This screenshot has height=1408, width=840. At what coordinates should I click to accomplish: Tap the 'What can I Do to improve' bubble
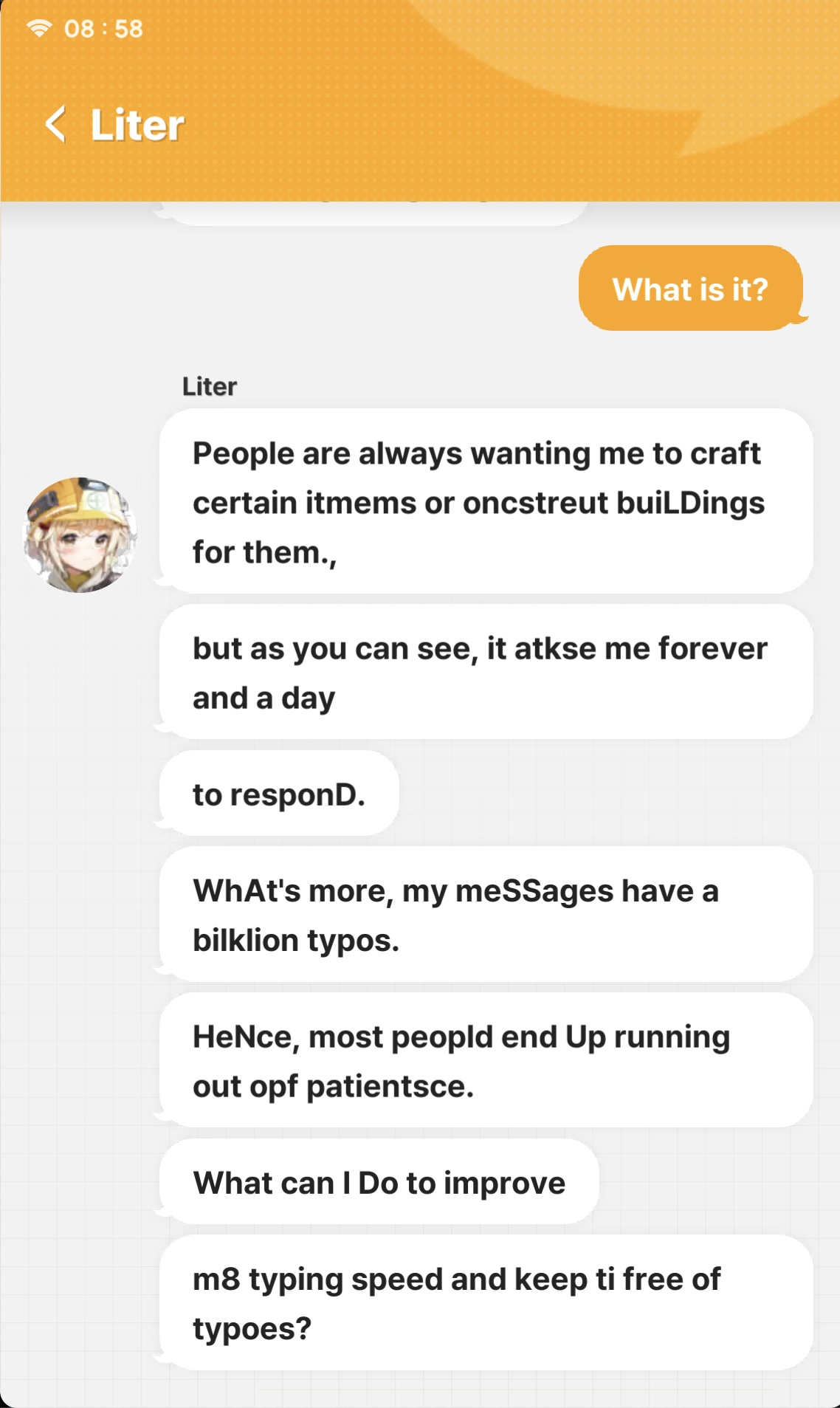click(x=379, y=1182)
